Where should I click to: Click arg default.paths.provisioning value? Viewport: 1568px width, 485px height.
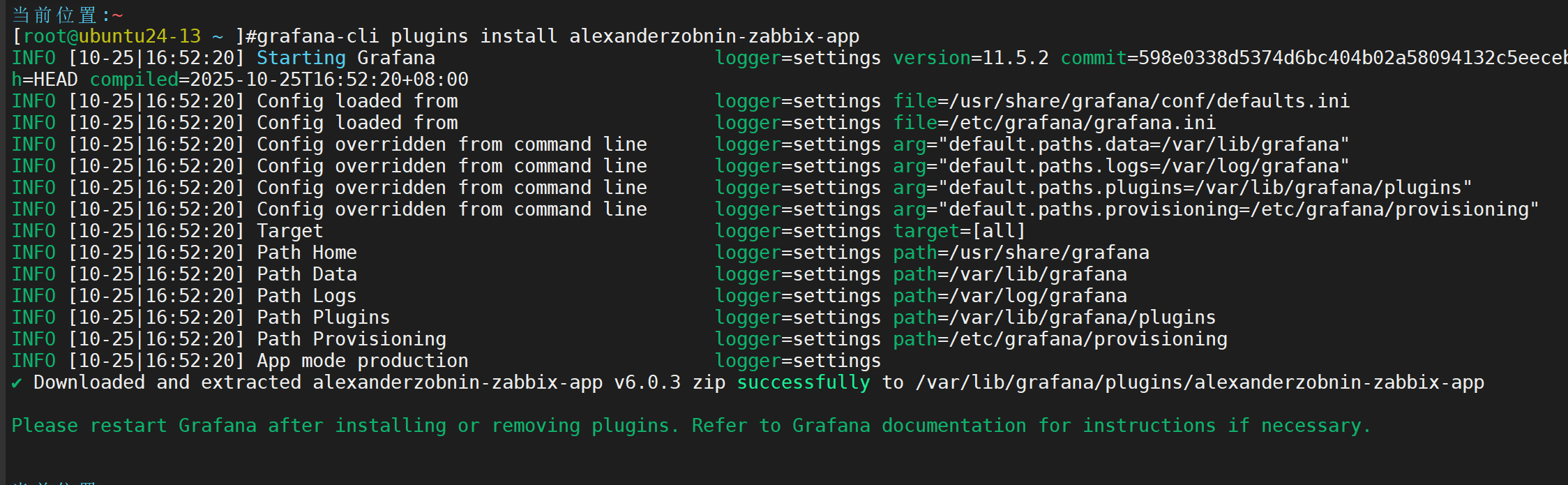1216,209
